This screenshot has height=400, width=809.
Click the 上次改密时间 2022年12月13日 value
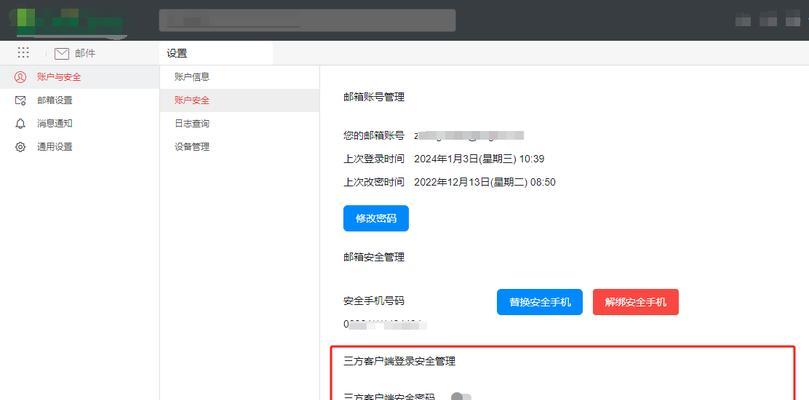[484, 182]
